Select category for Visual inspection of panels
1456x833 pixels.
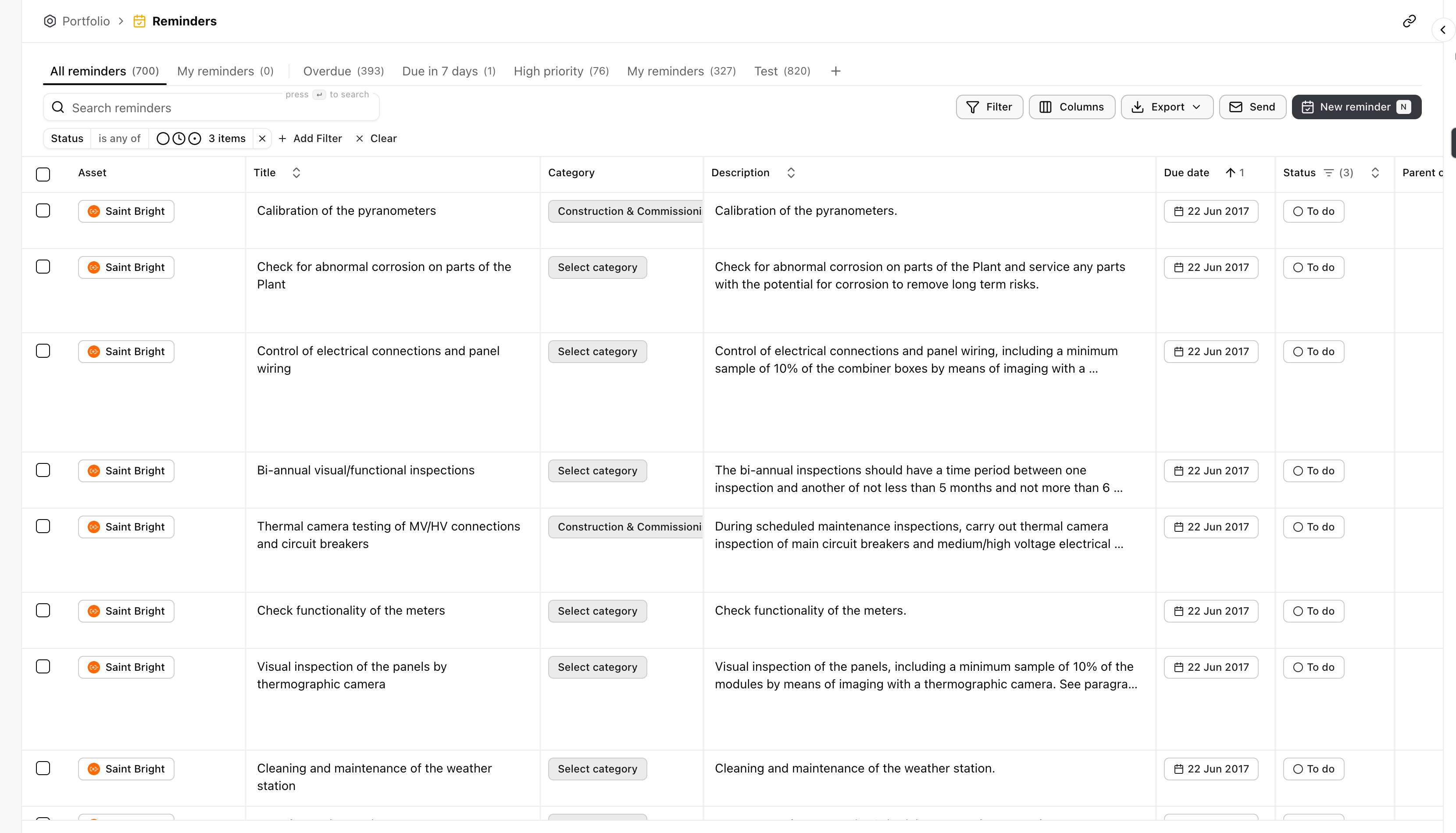tap(597, 667)
